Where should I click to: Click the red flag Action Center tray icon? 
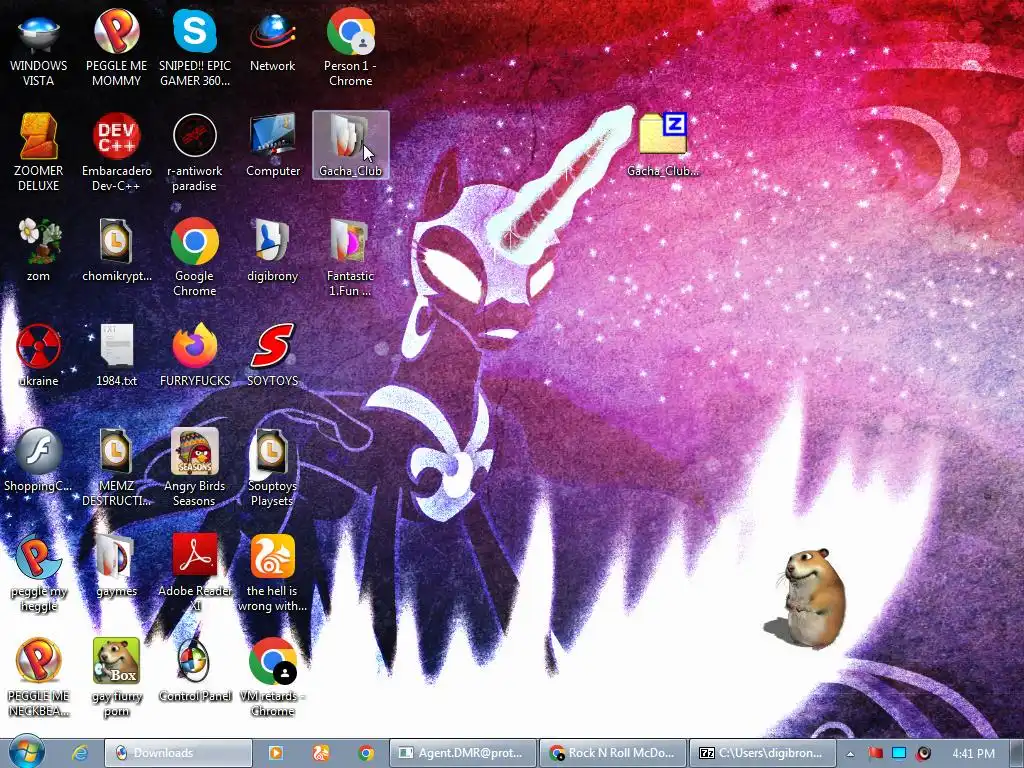(875, 753)
